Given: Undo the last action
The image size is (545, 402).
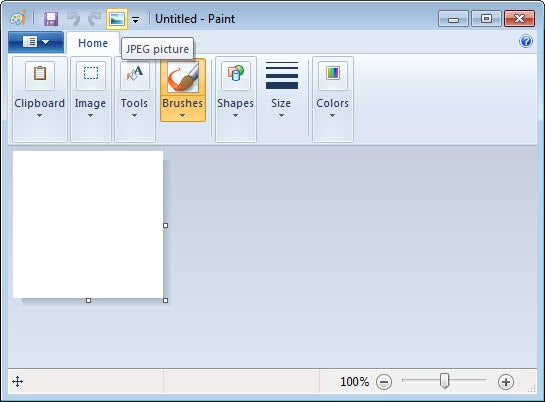Looking at the screenshot, I should tap(73, 19).
